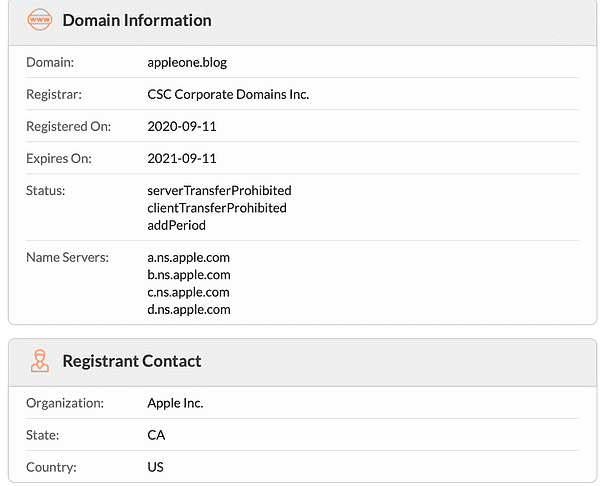Click name server b.ns.apple.com

189,275
